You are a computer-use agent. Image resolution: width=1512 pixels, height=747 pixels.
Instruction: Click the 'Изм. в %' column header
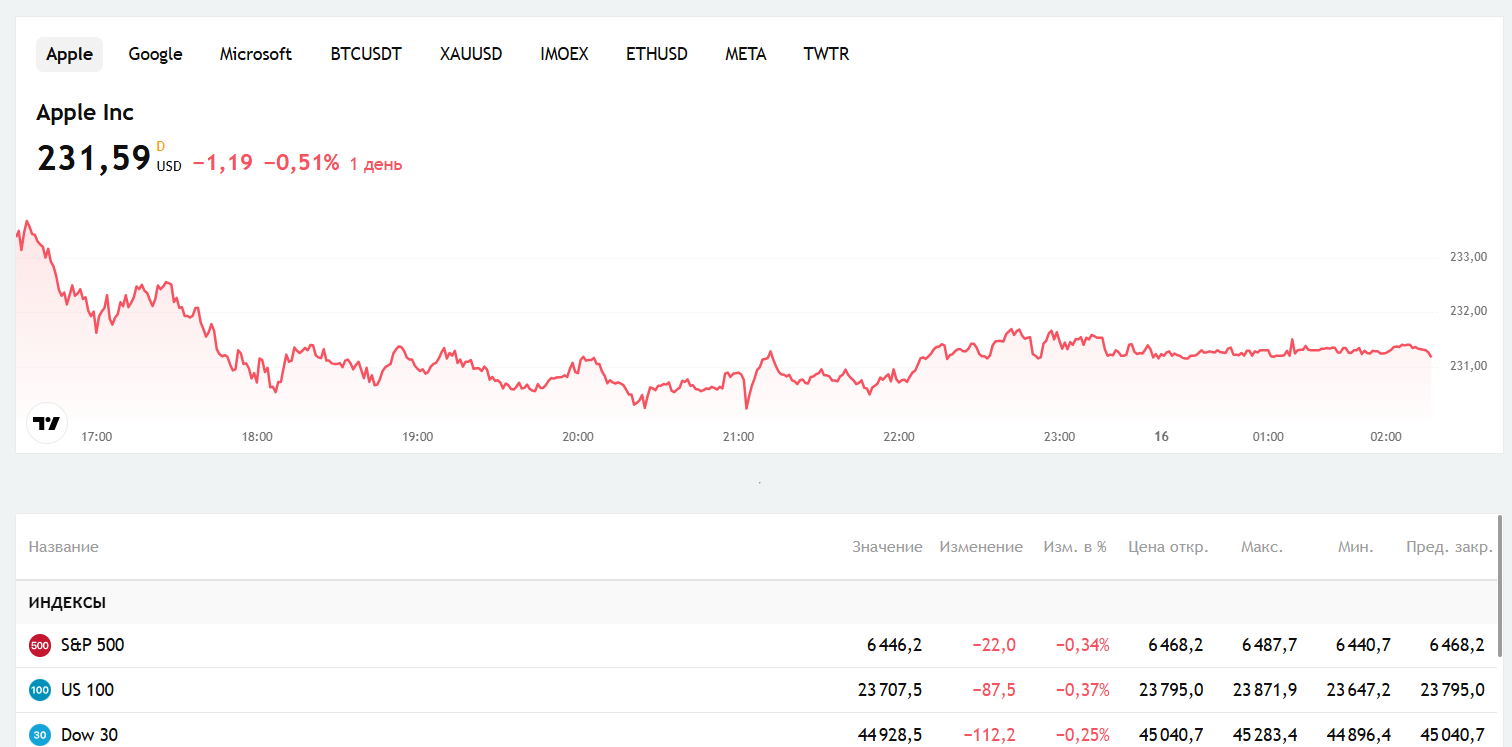click(x=1075, y=547)
